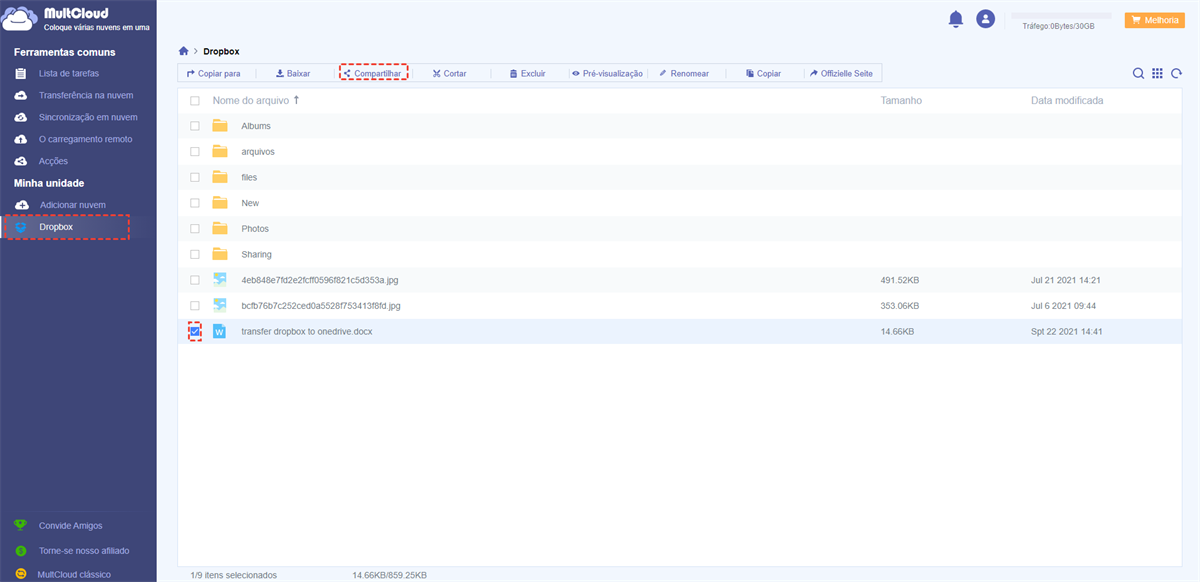1200x582 pixels.
Task: Check the 4eb848e7fd2e2fcff0596f821c5d353a.jpg checkbox
Action: coord(195,280)
